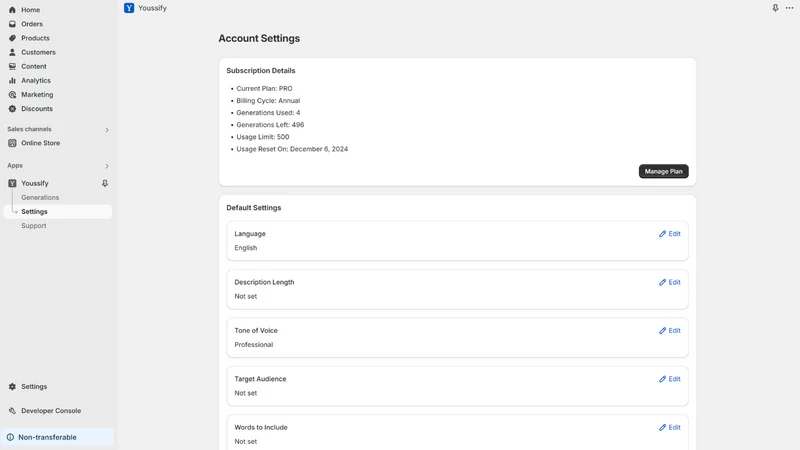Click the Orders inbox icon
Image resolution: width=800 pixels, height=450 pixels.
tap(12, 24)
